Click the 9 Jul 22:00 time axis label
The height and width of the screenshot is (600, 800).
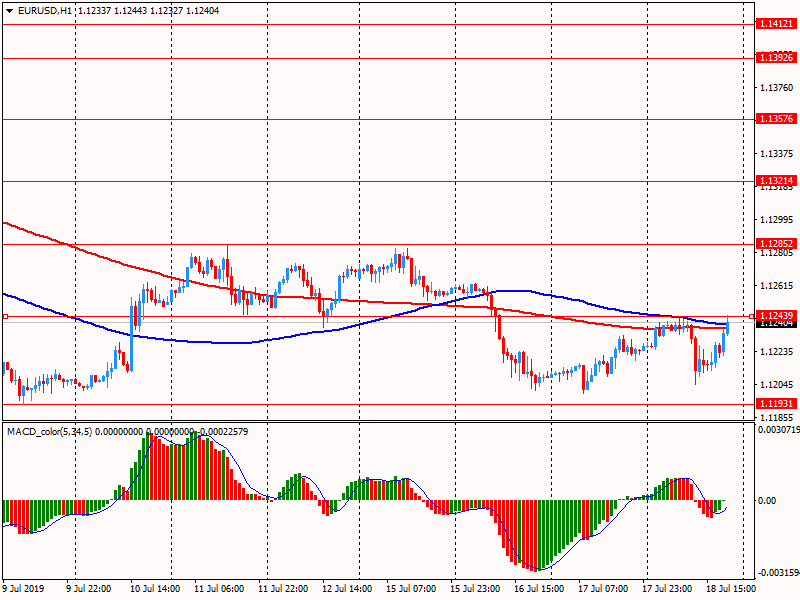click(88, 588)
